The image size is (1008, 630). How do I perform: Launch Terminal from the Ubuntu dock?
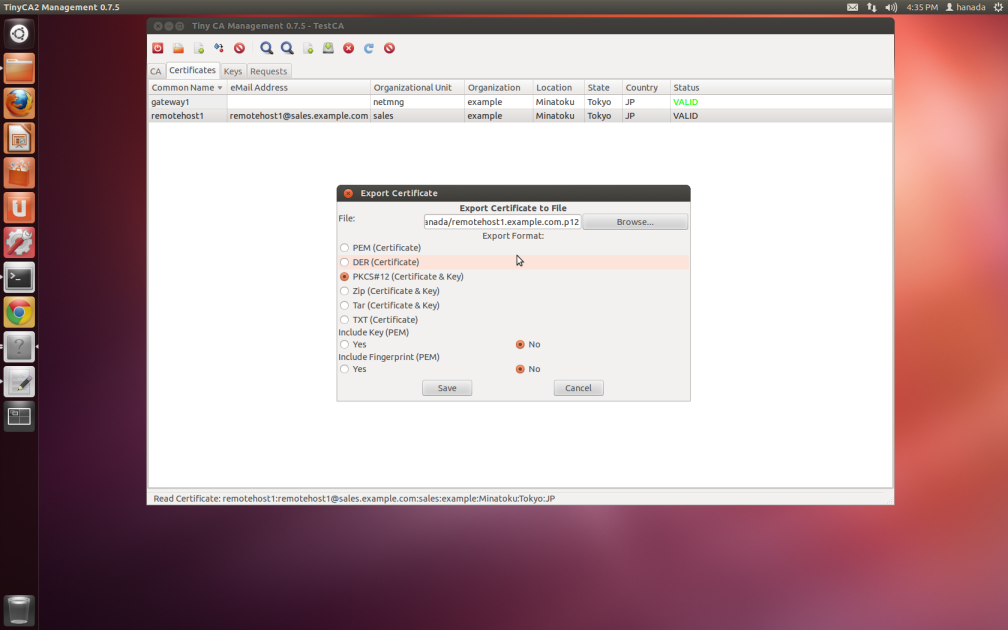click(19, 277)
